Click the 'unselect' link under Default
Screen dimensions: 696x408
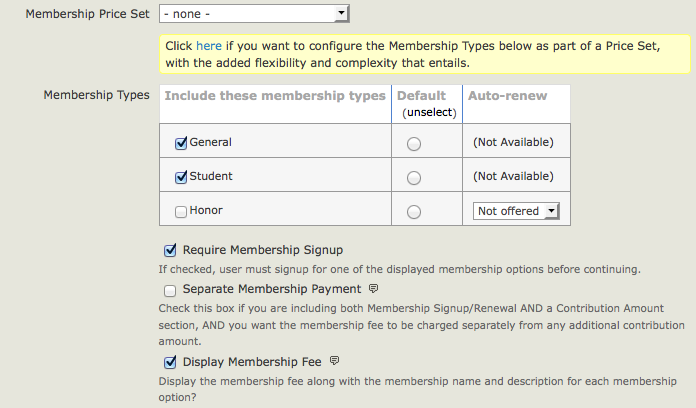pyautogui.click(x=430, y=113)
